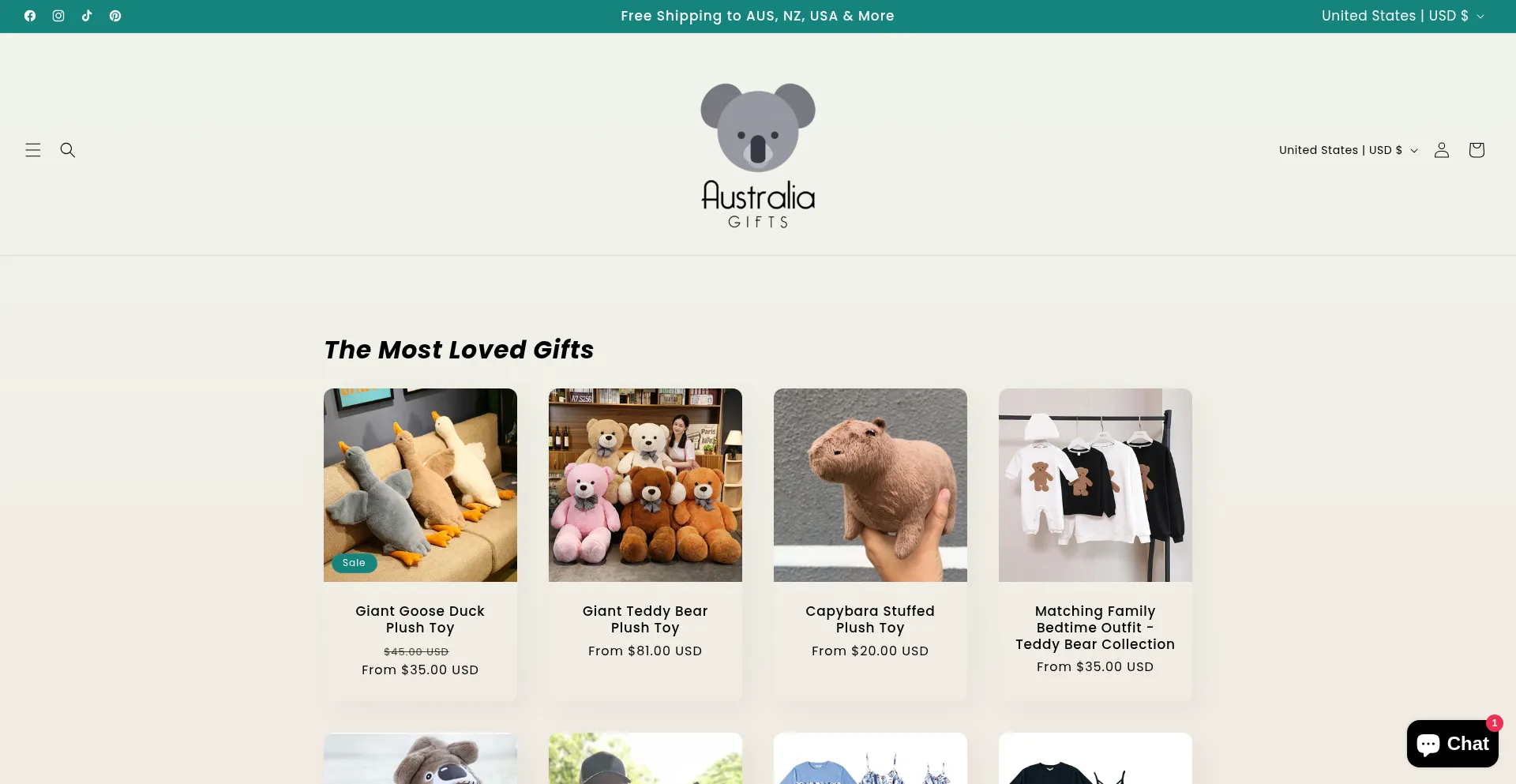Expand the header country selector beside the account icon
Viewport: 1516px width, 784px height.
pyautogui.click(x=1349, y=150)
